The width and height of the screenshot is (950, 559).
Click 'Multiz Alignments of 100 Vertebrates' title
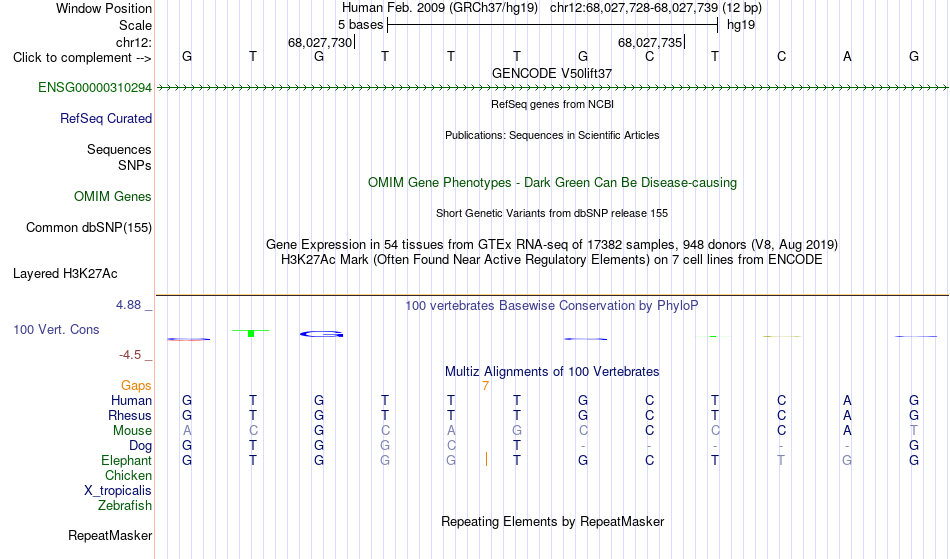552,372
